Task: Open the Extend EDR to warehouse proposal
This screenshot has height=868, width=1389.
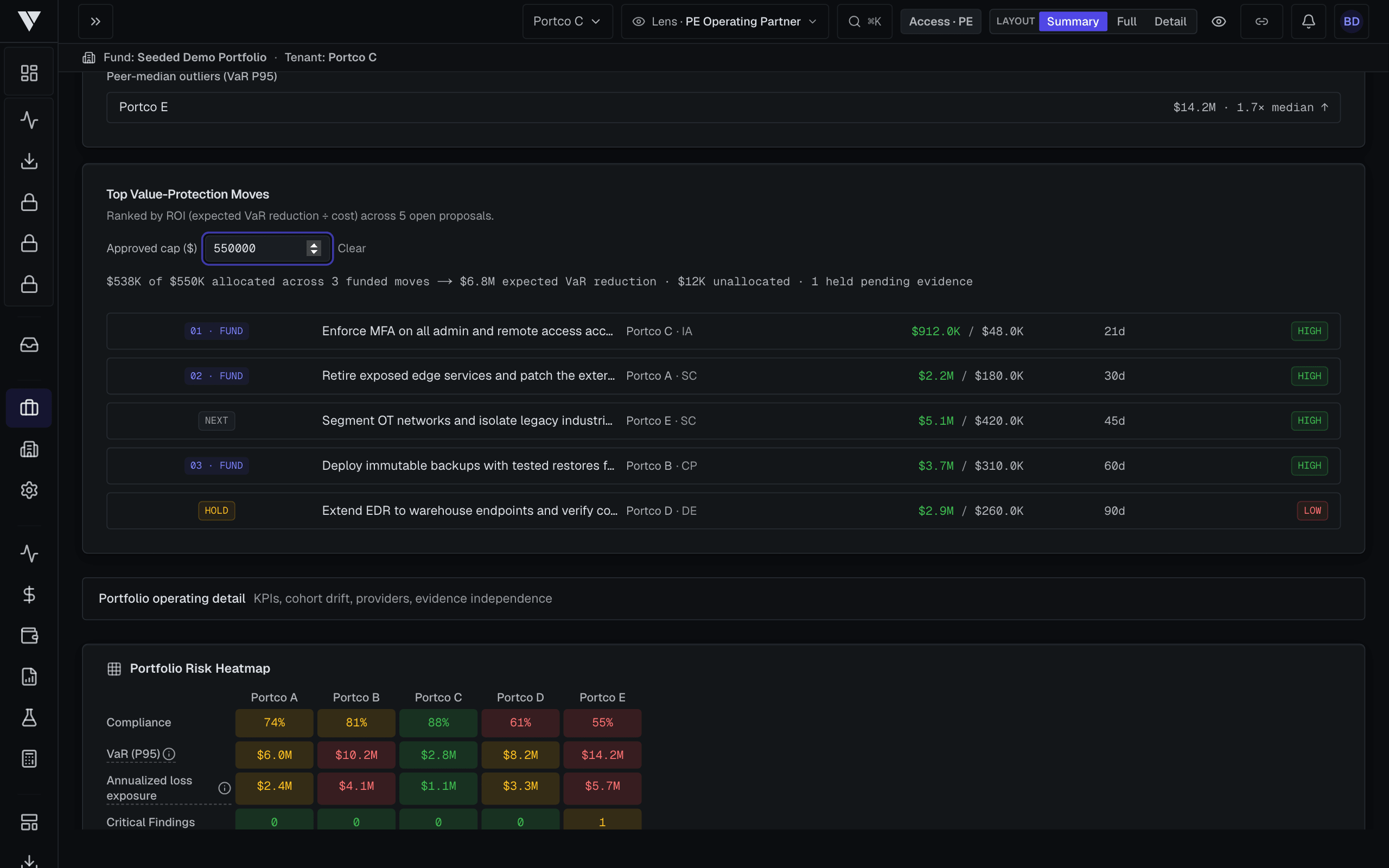Action: click(723, 510)
